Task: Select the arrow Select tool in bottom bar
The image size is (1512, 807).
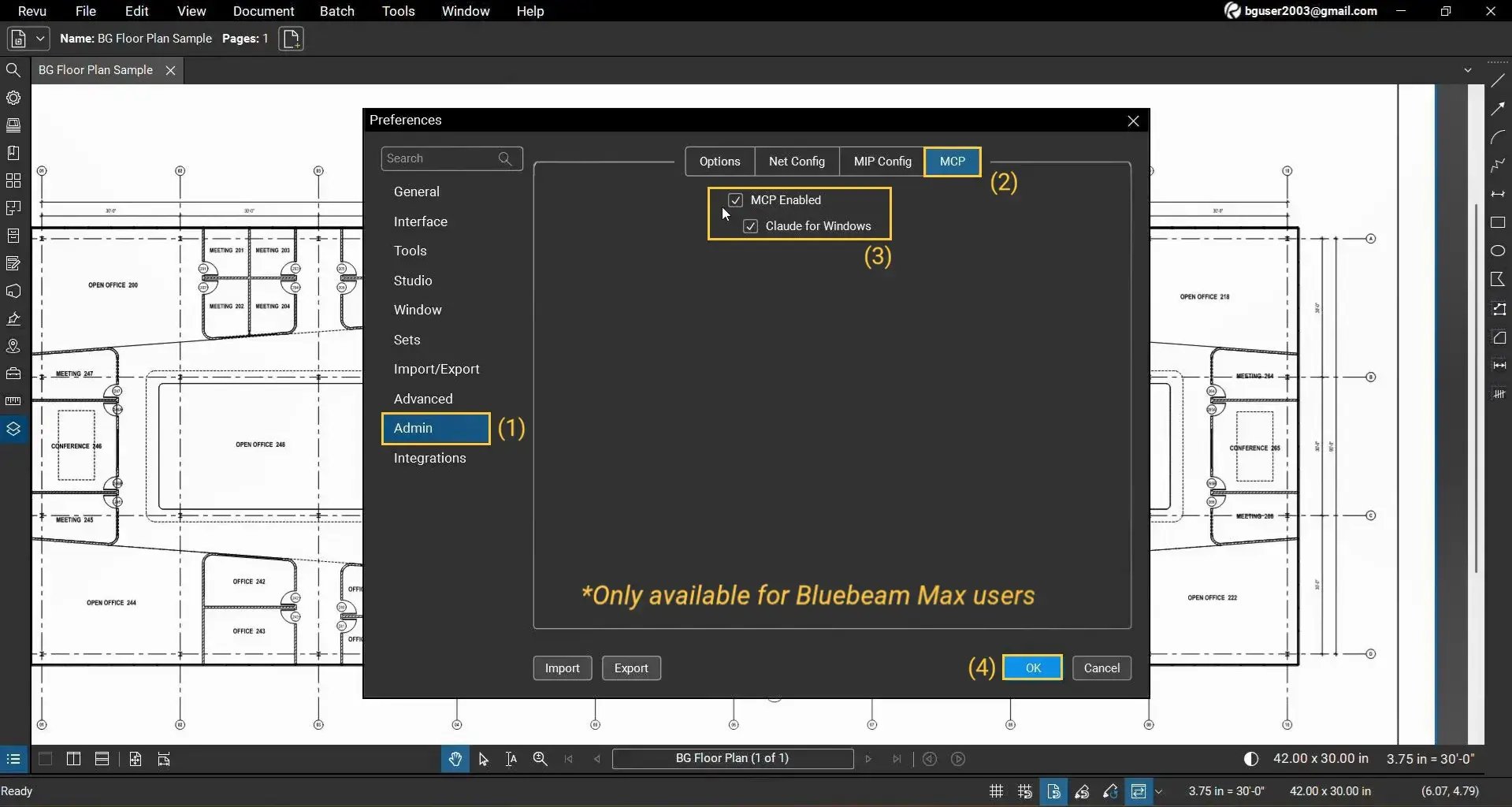Action: point(483,759)
